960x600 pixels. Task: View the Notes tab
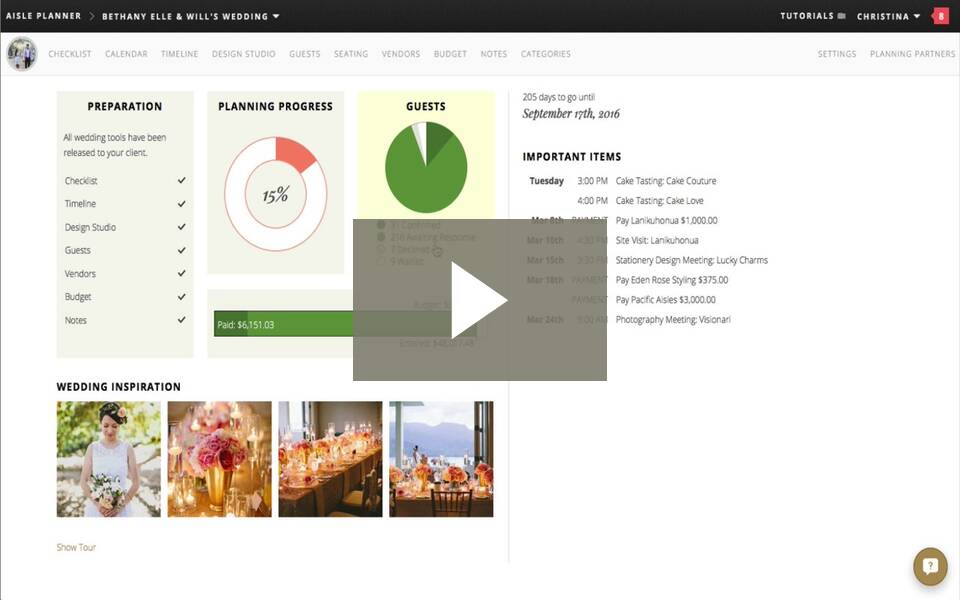(x=493, y=54)
